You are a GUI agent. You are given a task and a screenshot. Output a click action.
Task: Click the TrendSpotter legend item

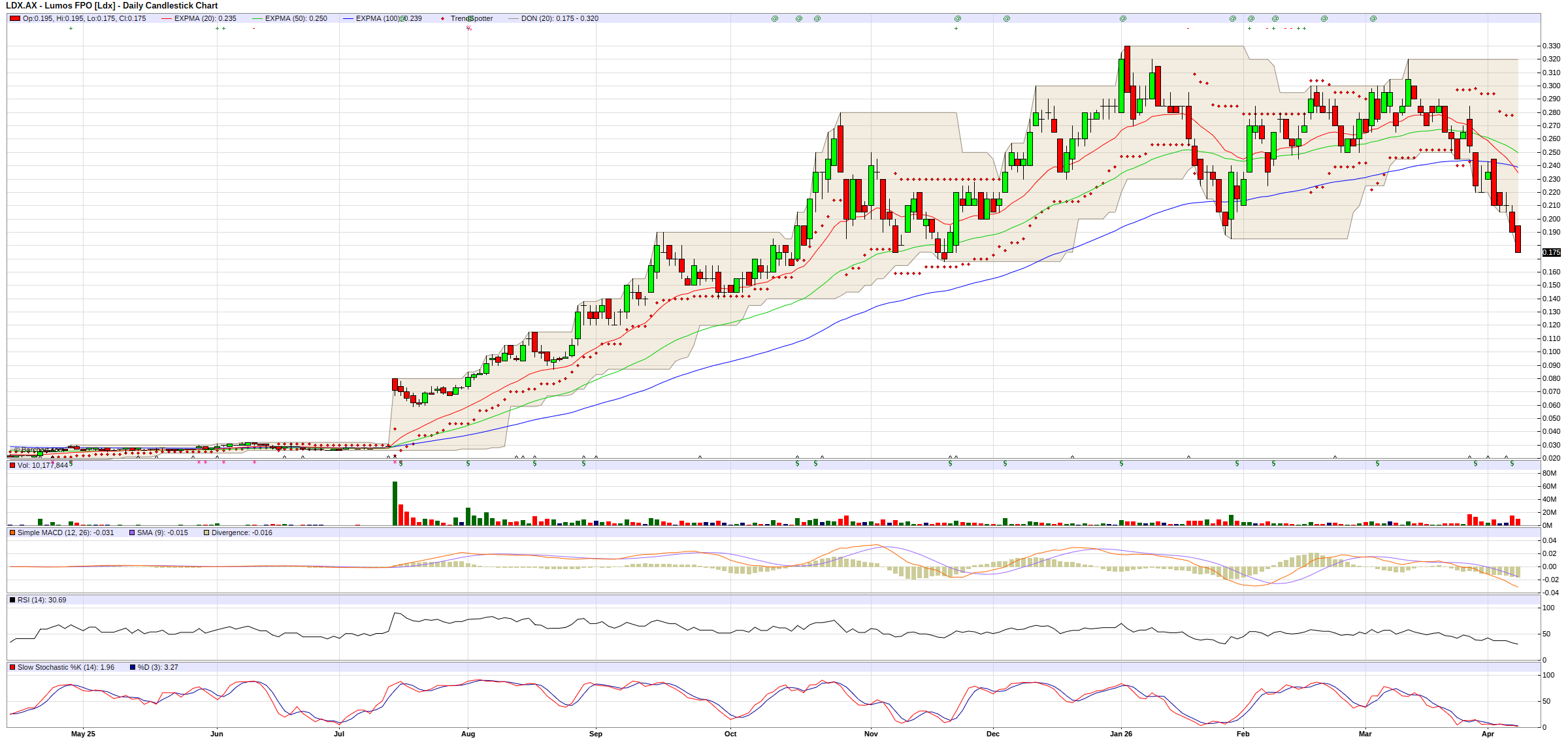pyautogui.click(x=470, y=18)
